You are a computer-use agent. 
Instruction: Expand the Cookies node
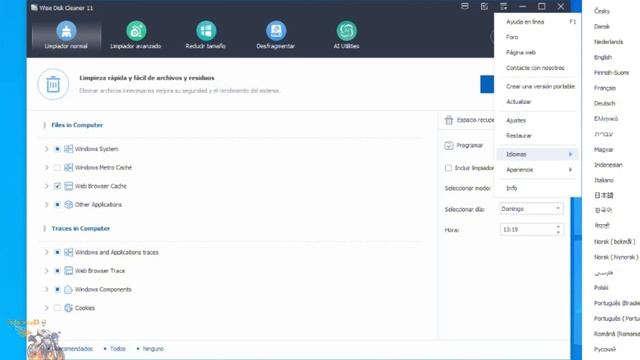pos(46,308)
